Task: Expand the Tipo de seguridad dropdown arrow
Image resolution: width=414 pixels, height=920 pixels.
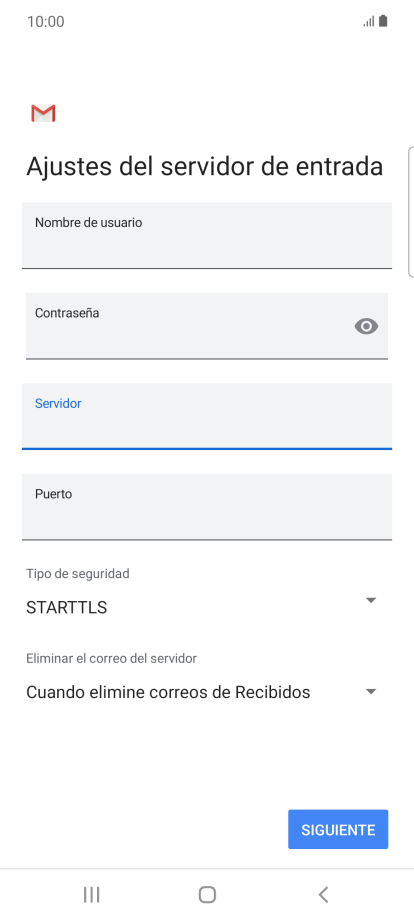Action: 371,600
